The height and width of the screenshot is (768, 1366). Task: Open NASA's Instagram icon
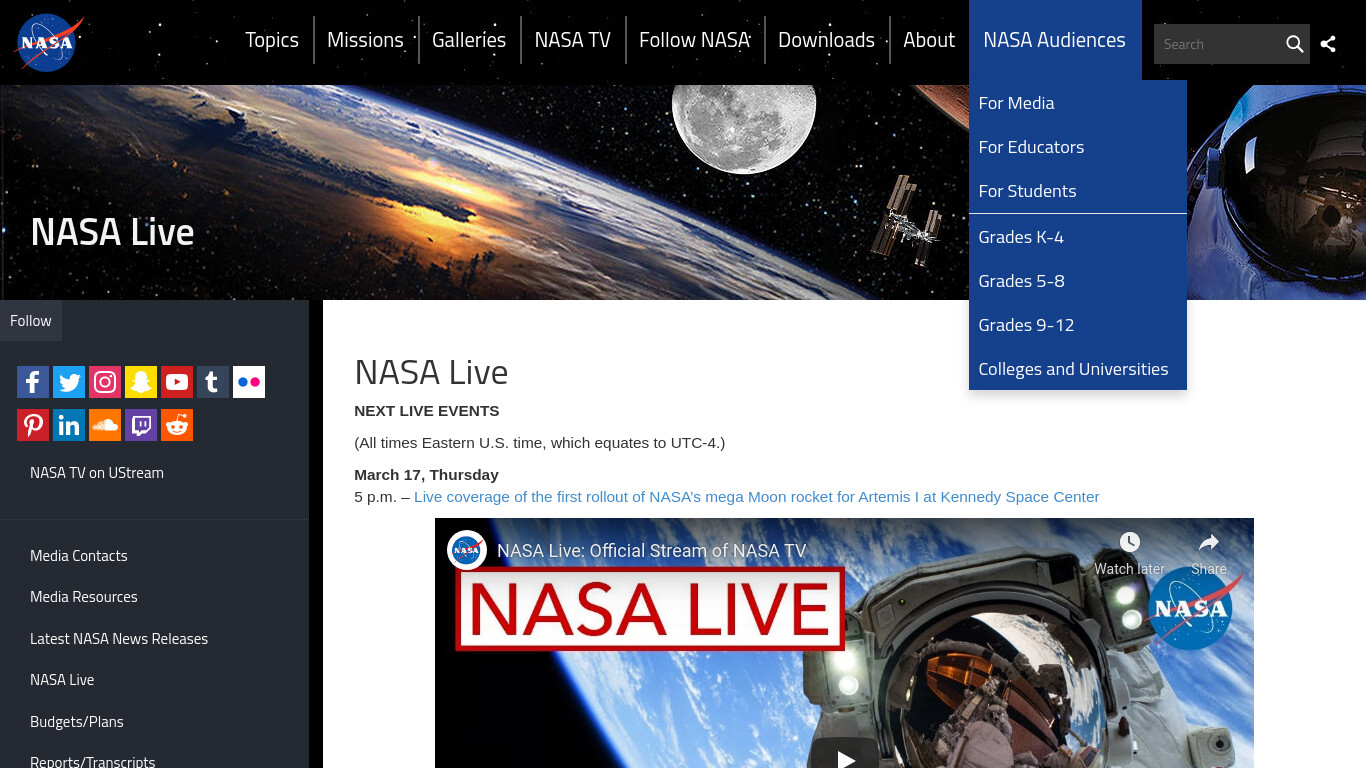click(105, 382)
